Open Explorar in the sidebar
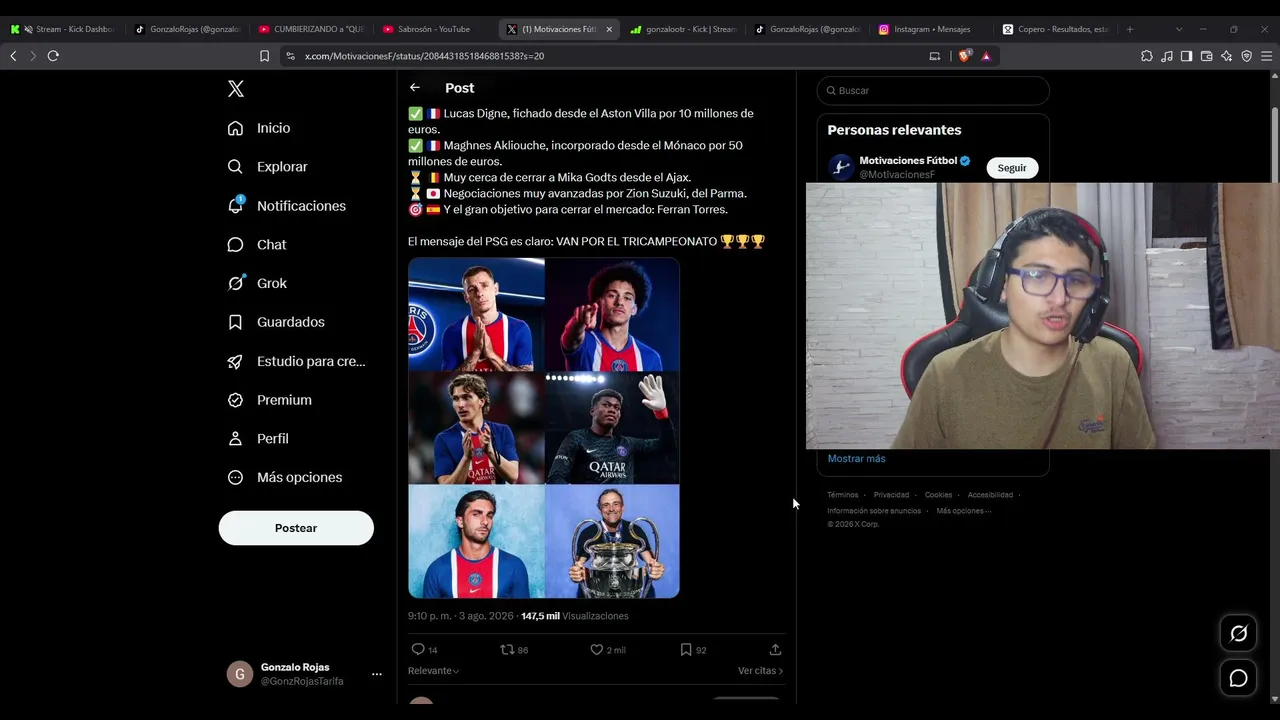This screenshot has width=1280, height=720. pos(267,167)
